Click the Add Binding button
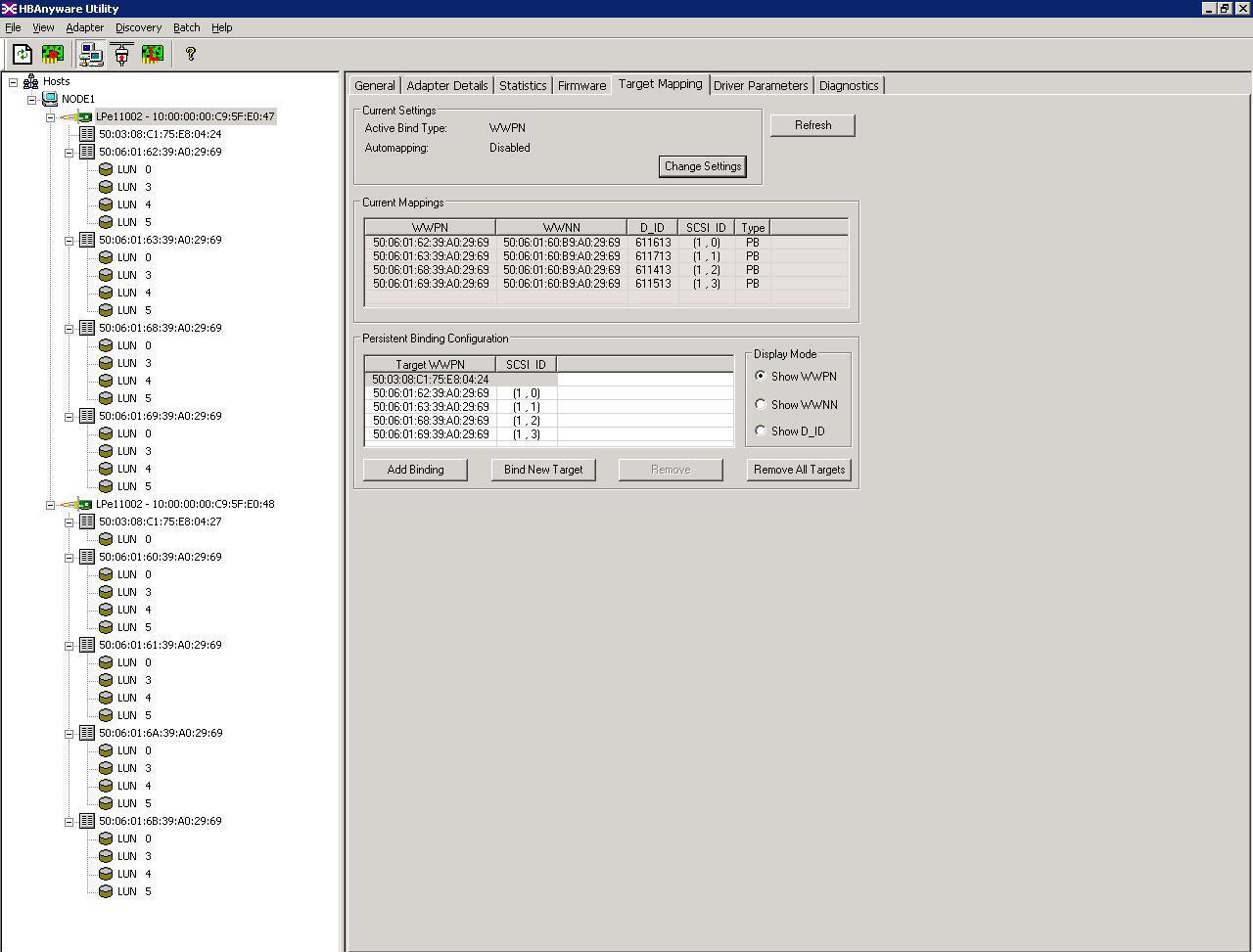 415,470
